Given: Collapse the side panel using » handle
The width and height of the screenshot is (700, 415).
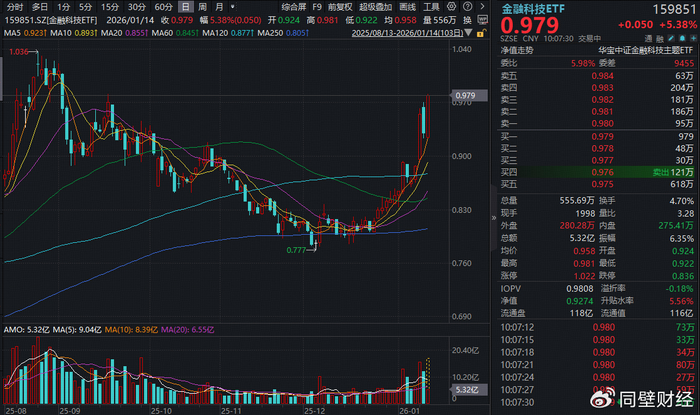Looking at the screenshot, I should point(494,218).
